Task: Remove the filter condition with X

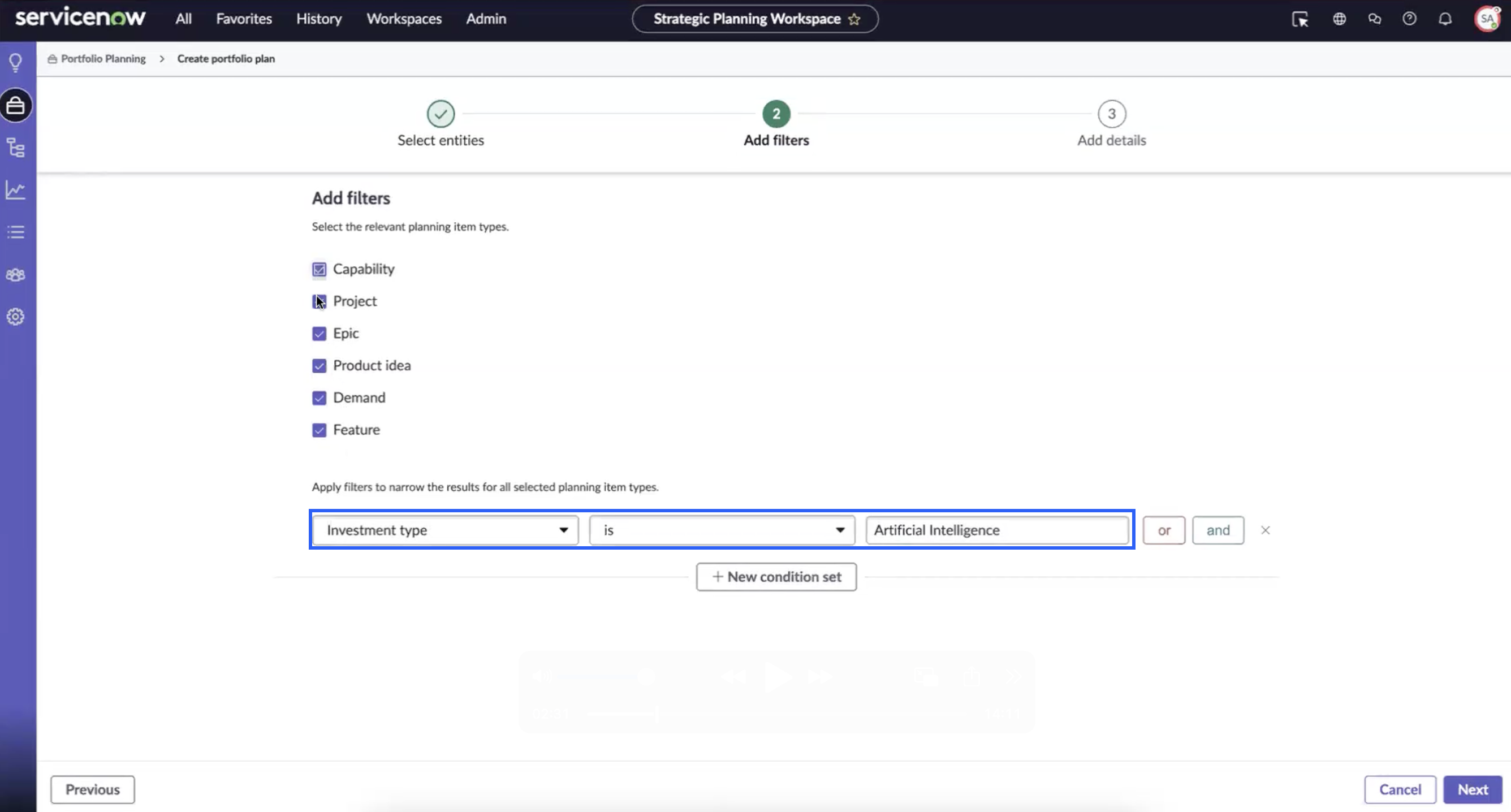Action: coord(1265,530)
